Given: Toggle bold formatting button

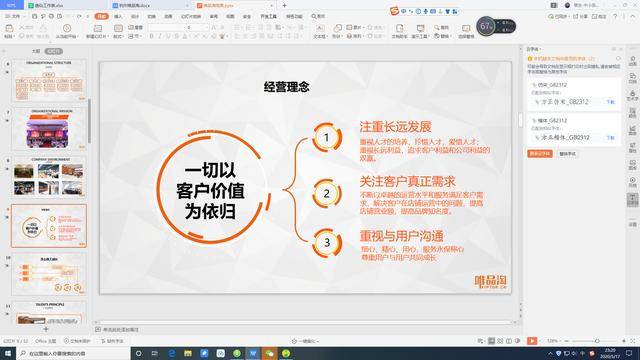Looking at the screenshot, I should 151,36.
